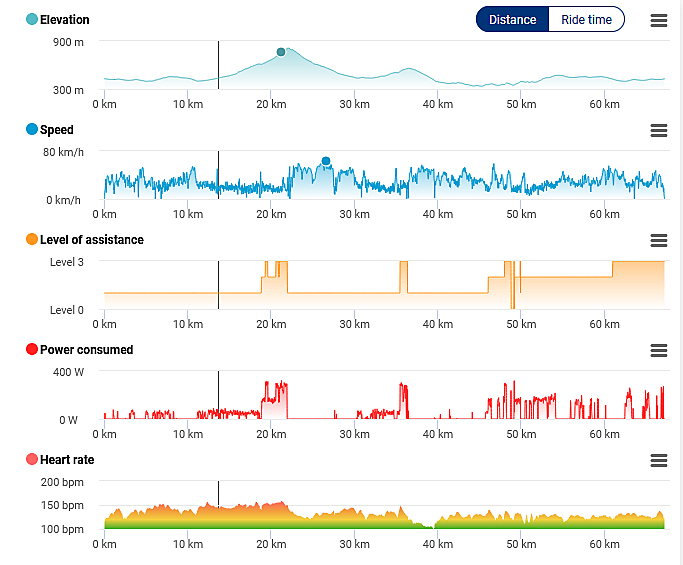
Task: Open the Elevation chart hamburger menu
Action: [x=658, y=21]
